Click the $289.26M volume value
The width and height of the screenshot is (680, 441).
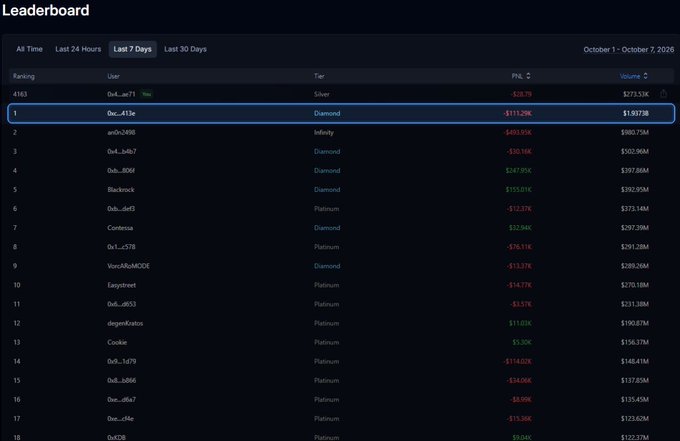click(634, 266)
